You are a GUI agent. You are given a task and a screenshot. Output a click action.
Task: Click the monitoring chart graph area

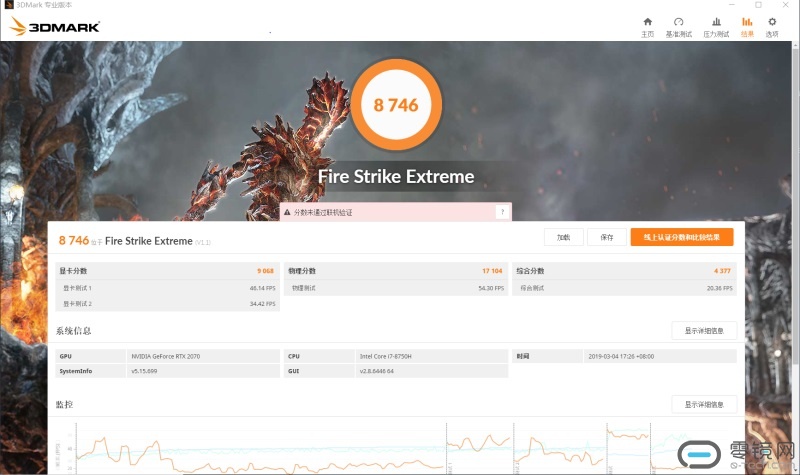[396, 447]
